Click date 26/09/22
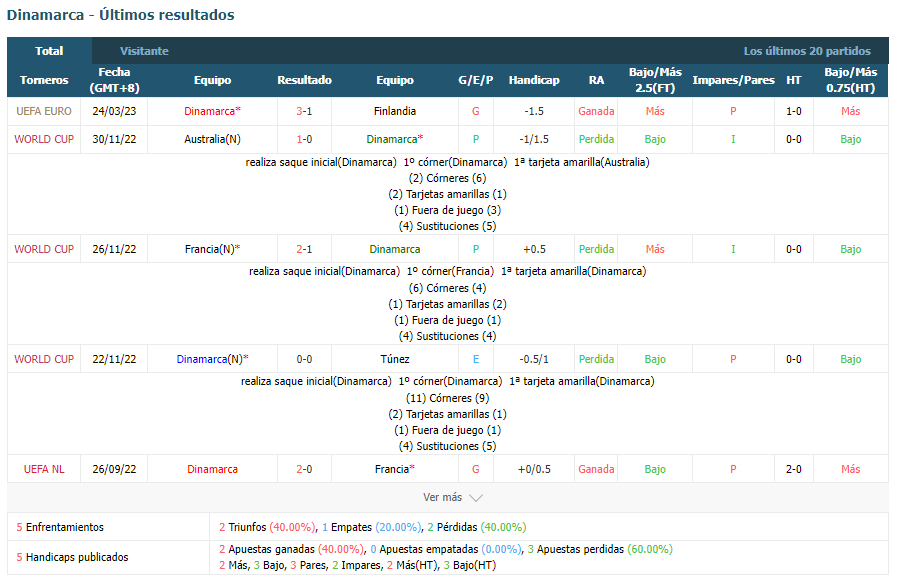Screen dimensions: 901x583 click(x=114, y=469)
